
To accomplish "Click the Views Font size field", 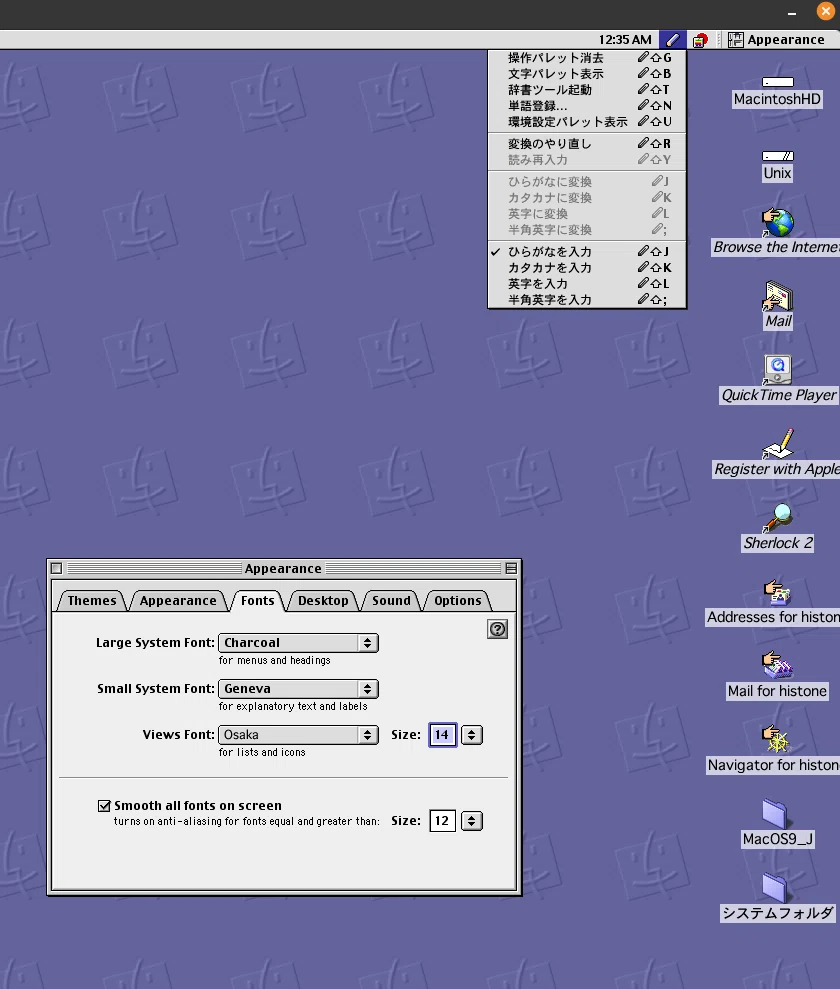I will pos(442,735).
